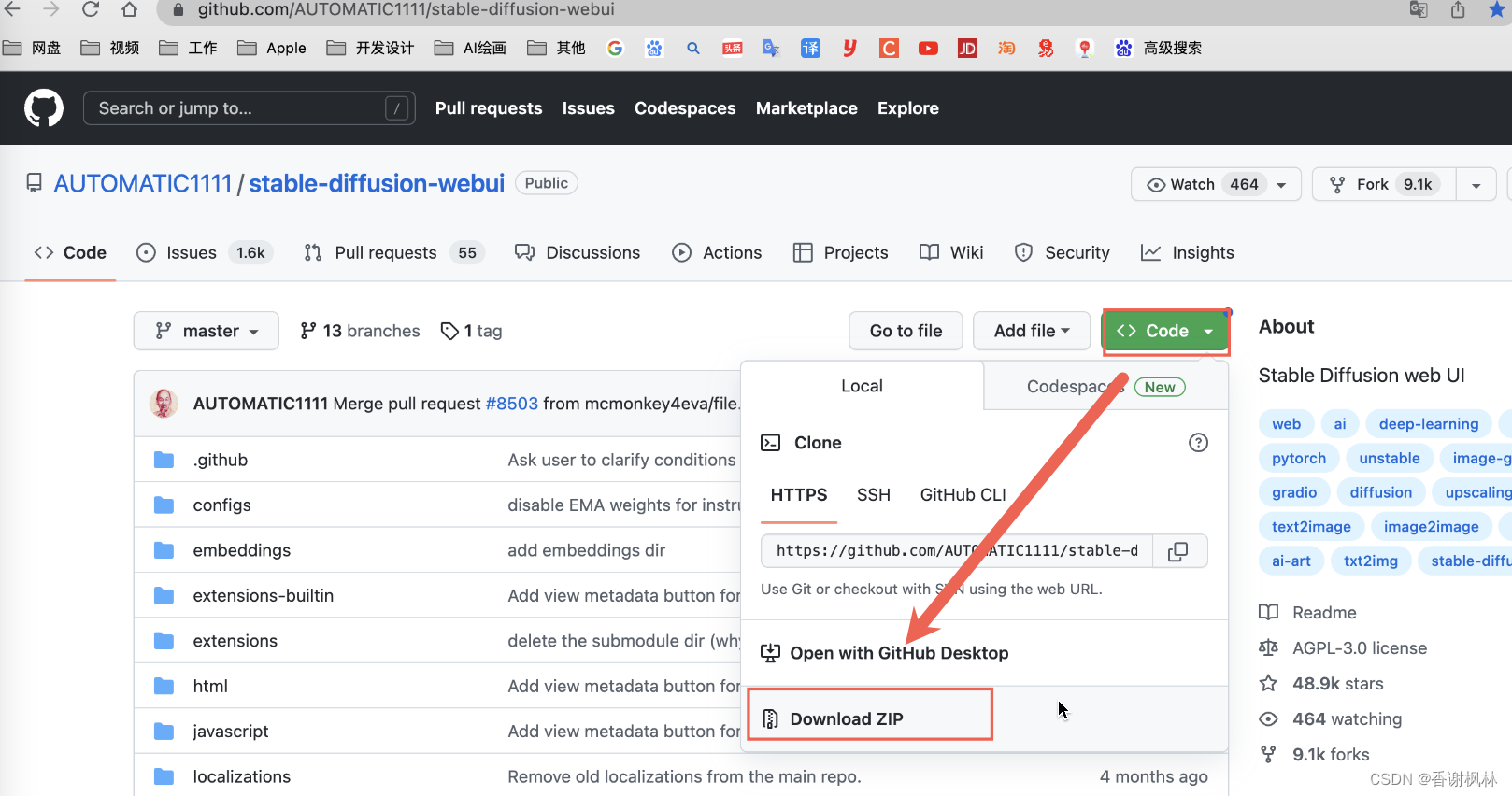This screenshot has width=1512, height=796.
Task: Open the 1 tag link
Action: pos(472,331)
